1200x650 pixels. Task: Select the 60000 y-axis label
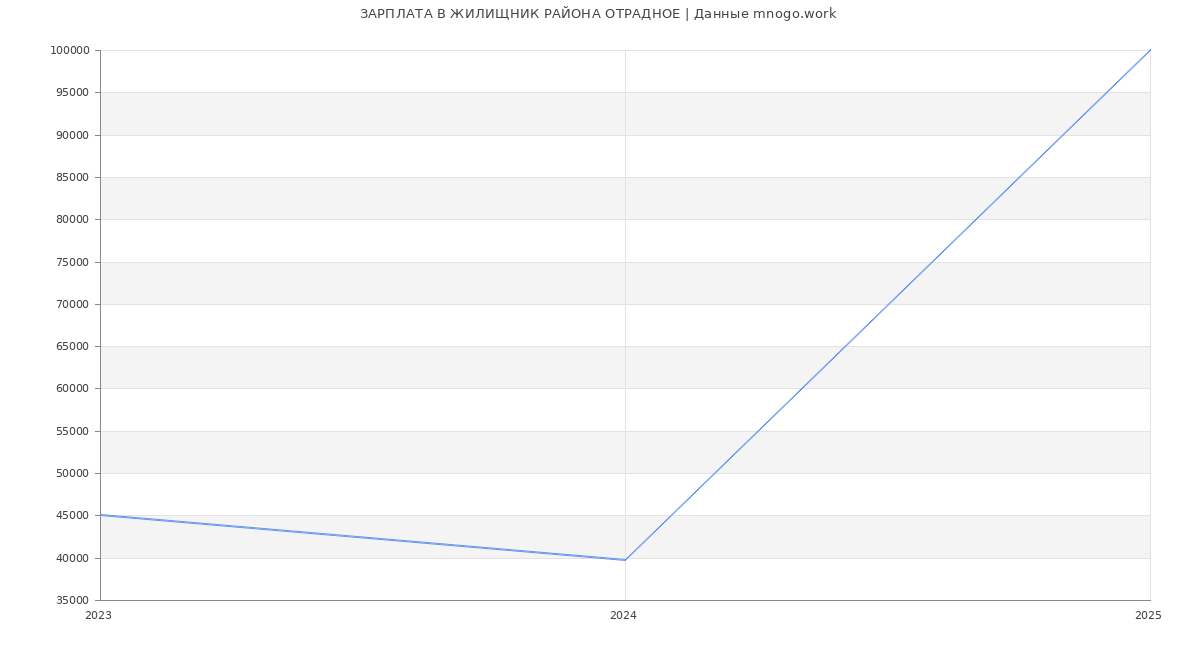(x=72, y=389)
